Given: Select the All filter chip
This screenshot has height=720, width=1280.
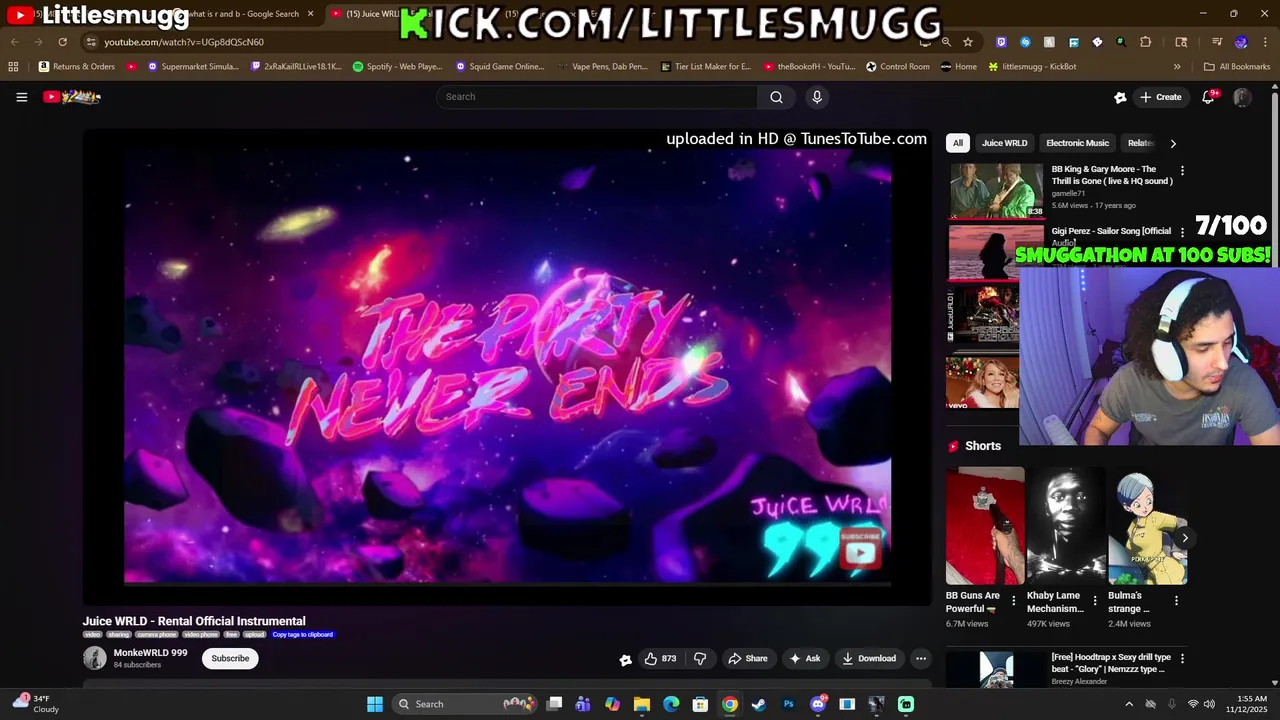Looking at the screenshot, I should 958,143.
